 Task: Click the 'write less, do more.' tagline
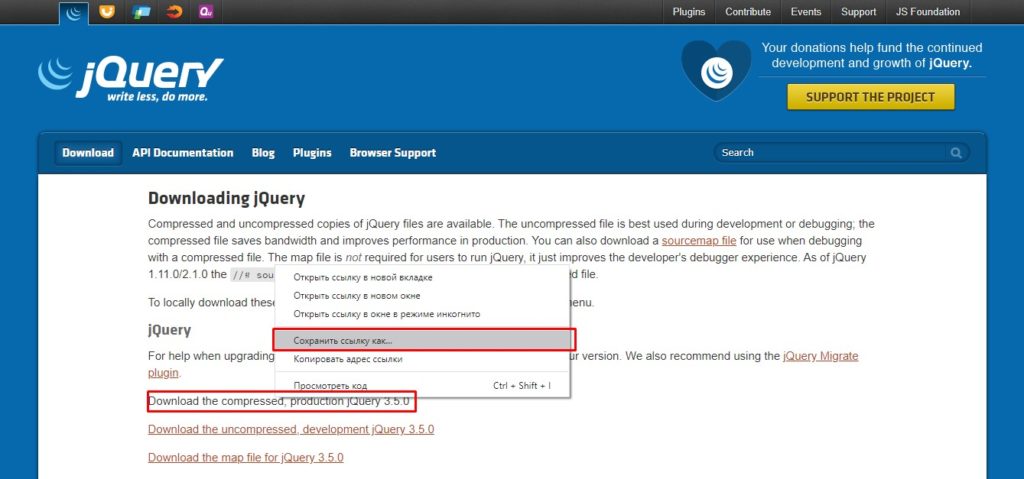[157, 97]
